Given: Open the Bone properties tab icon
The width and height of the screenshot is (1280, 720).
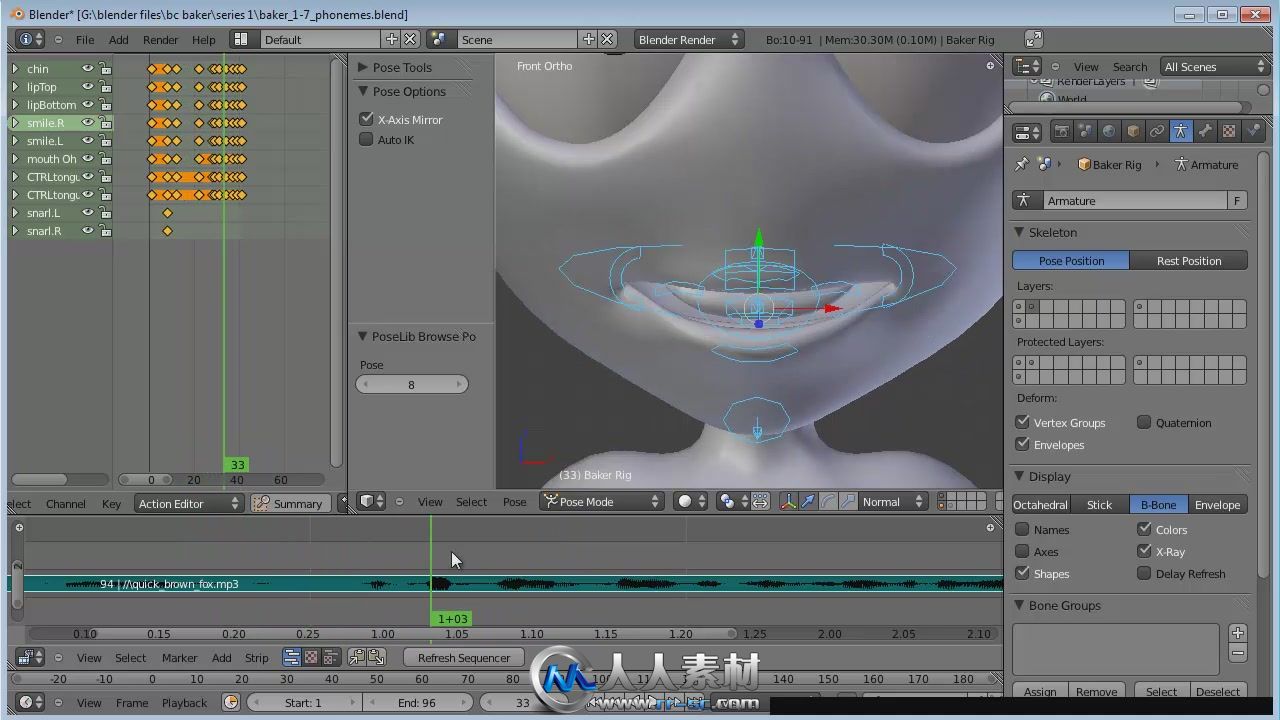Looking at the screenshot, I should 1205,132.
